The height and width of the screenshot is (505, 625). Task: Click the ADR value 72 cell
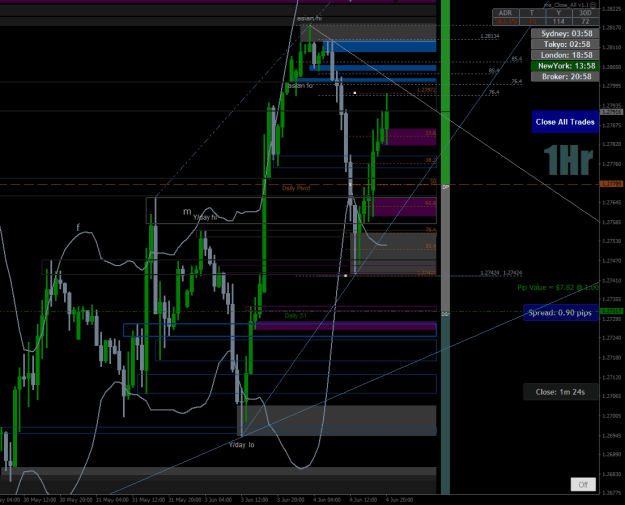(x=585, y=22)
